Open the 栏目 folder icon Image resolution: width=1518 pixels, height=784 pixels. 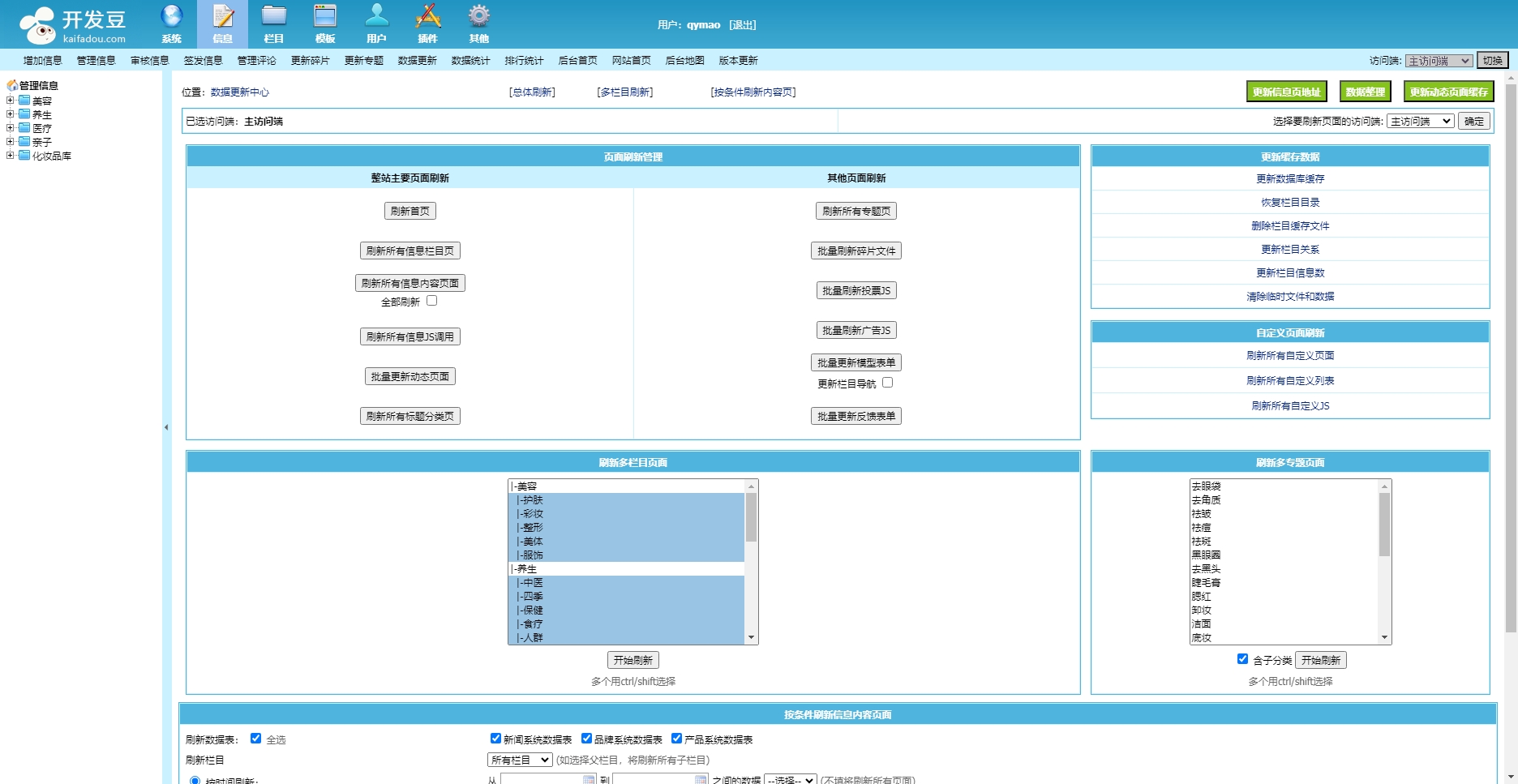pos(274,17)
